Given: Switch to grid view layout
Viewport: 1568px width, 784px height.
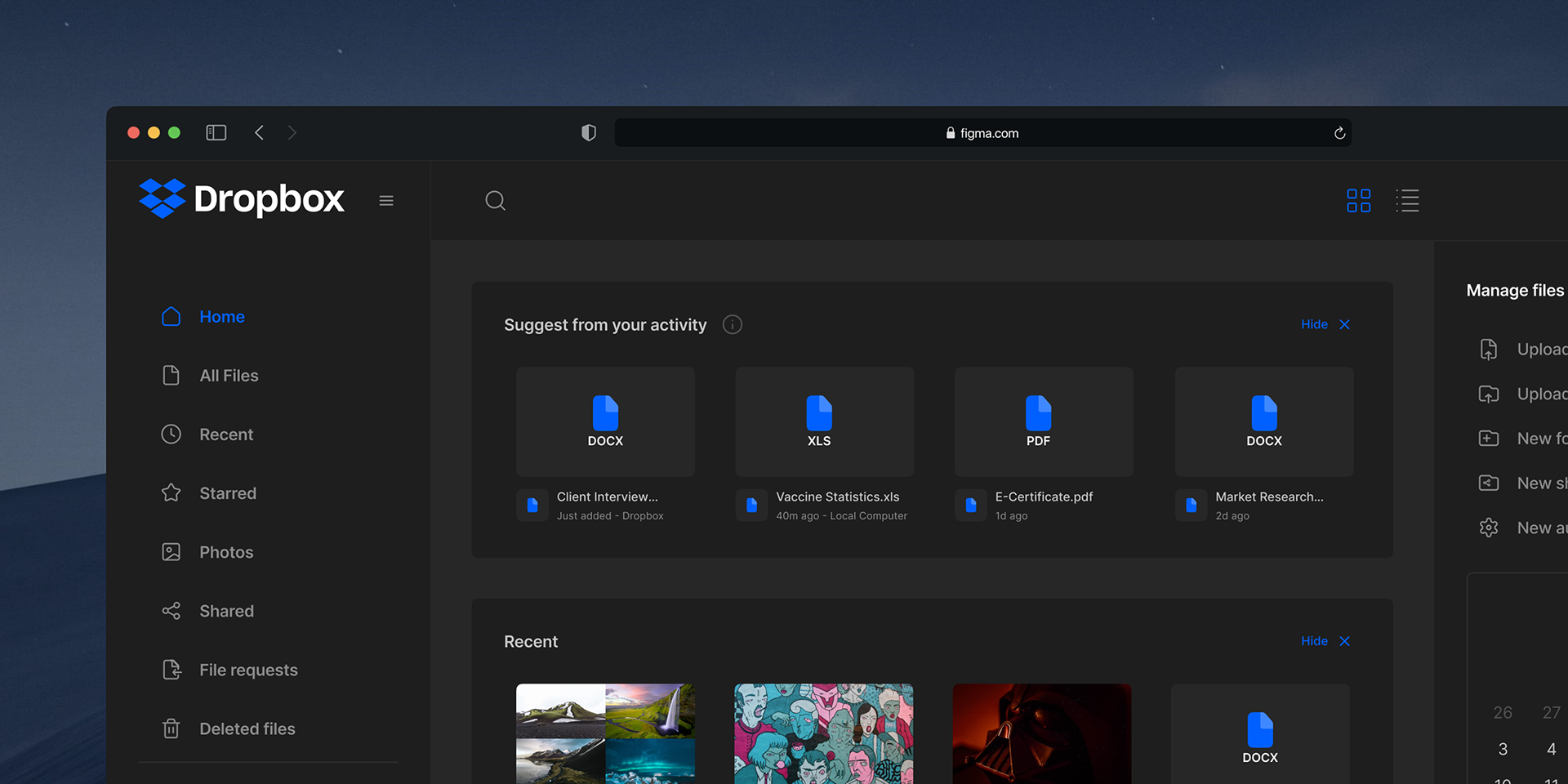Looking at the screenshot, I should [x=1358, y=200].
